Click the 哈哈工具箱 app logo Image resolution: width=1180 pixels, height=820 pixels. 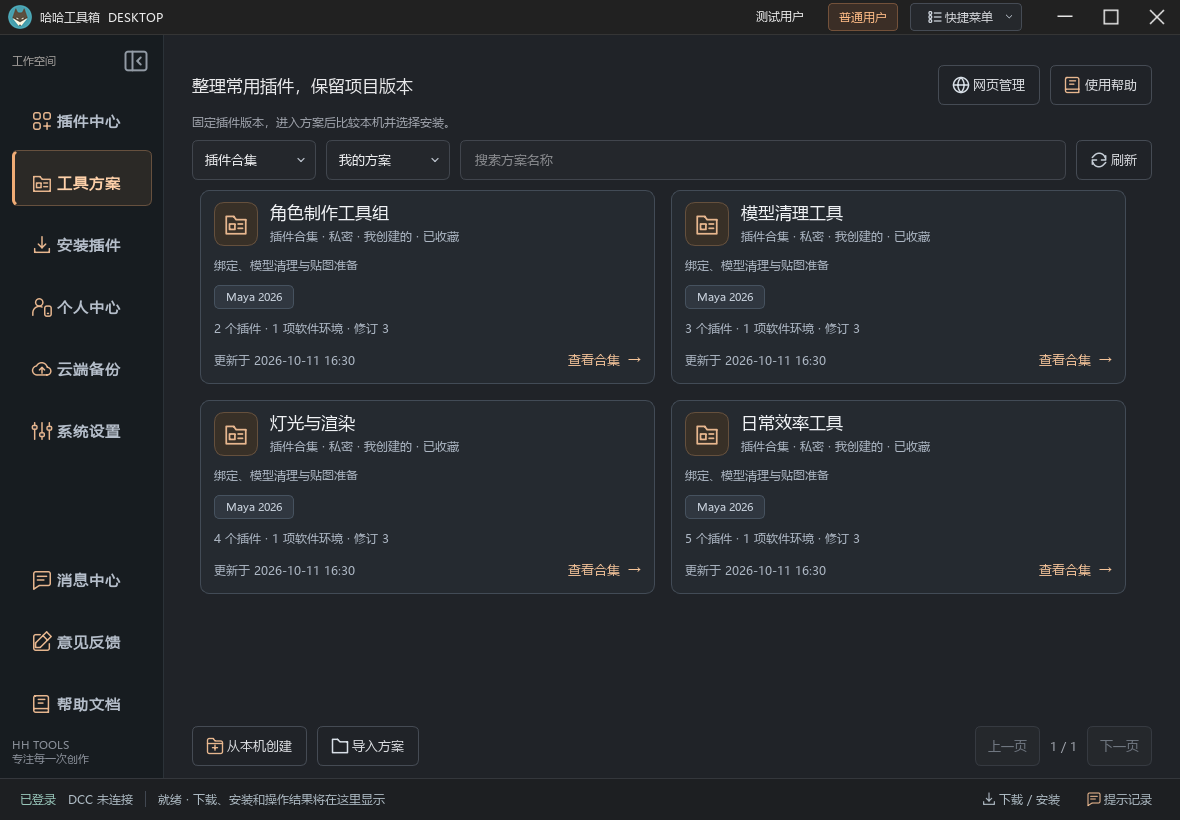point(20,17)
